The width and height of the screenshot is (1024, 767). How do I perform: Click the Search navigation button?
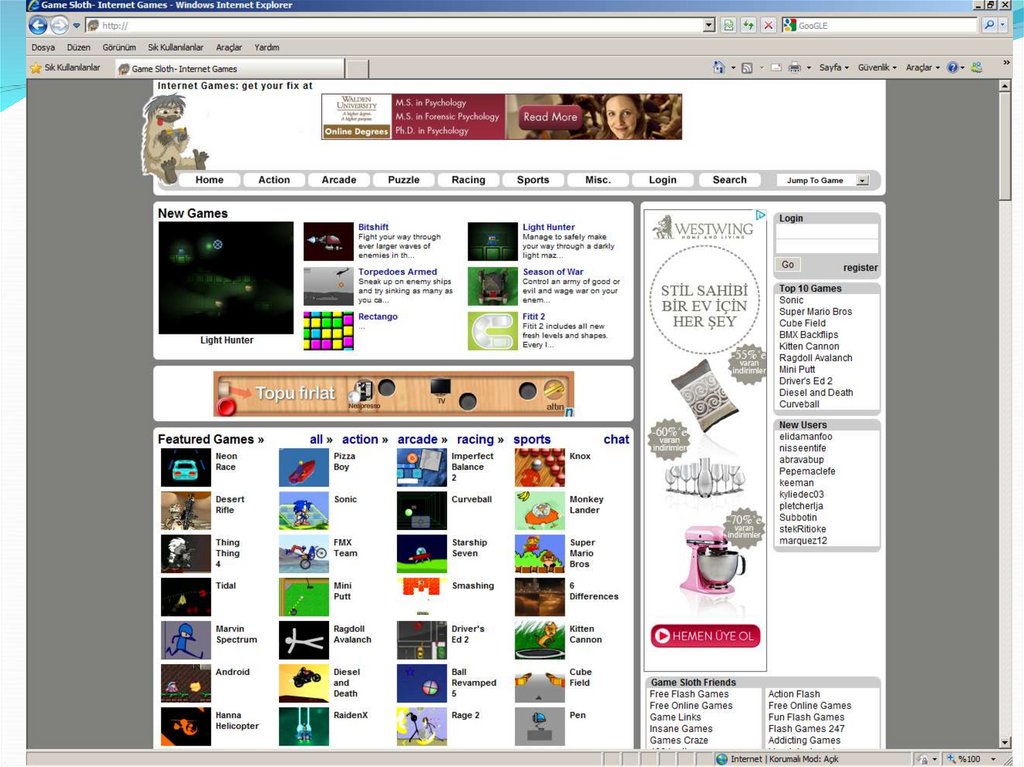point(729,180)
